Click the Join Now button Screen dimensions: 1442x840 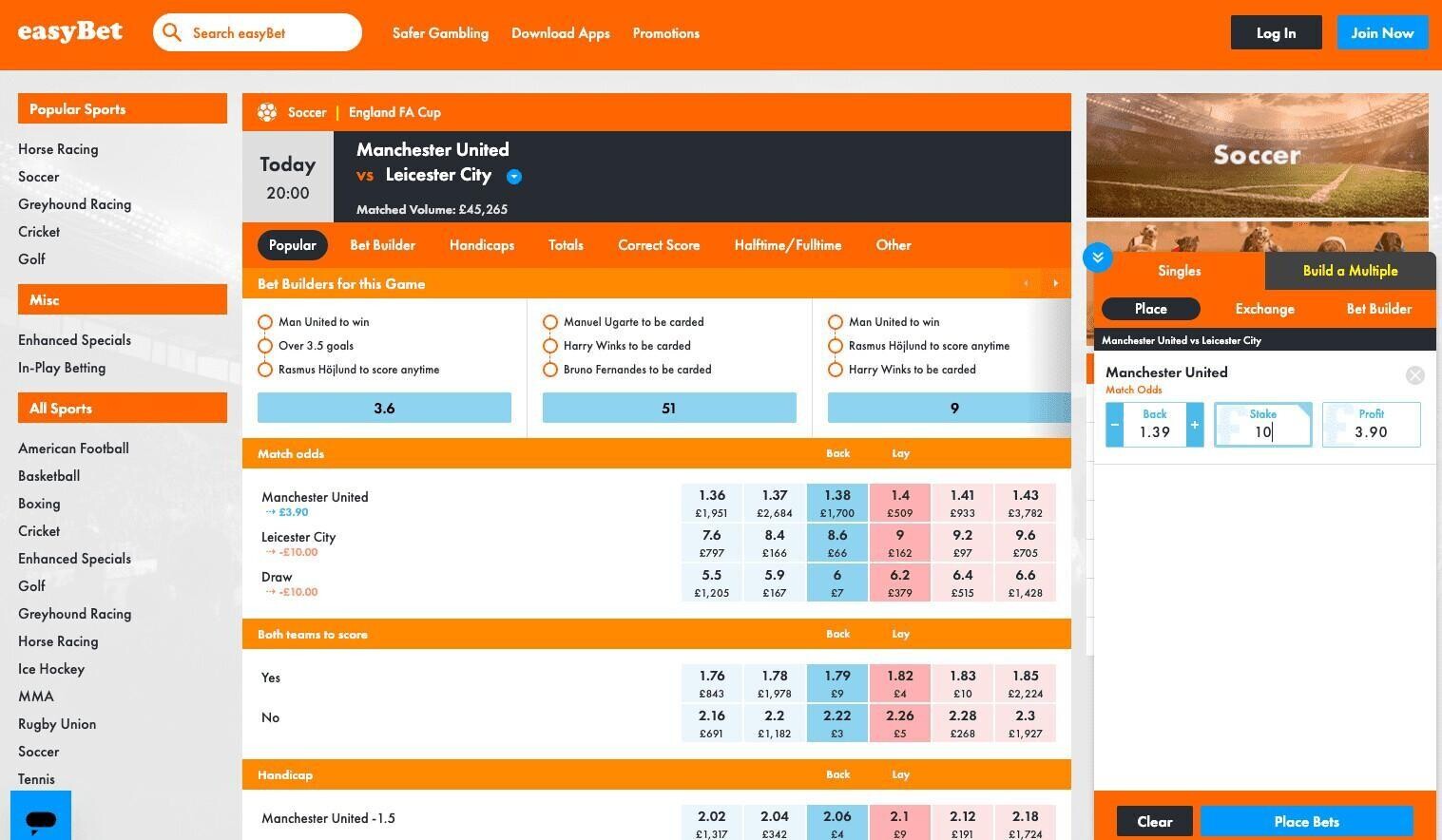point(1381,33)
